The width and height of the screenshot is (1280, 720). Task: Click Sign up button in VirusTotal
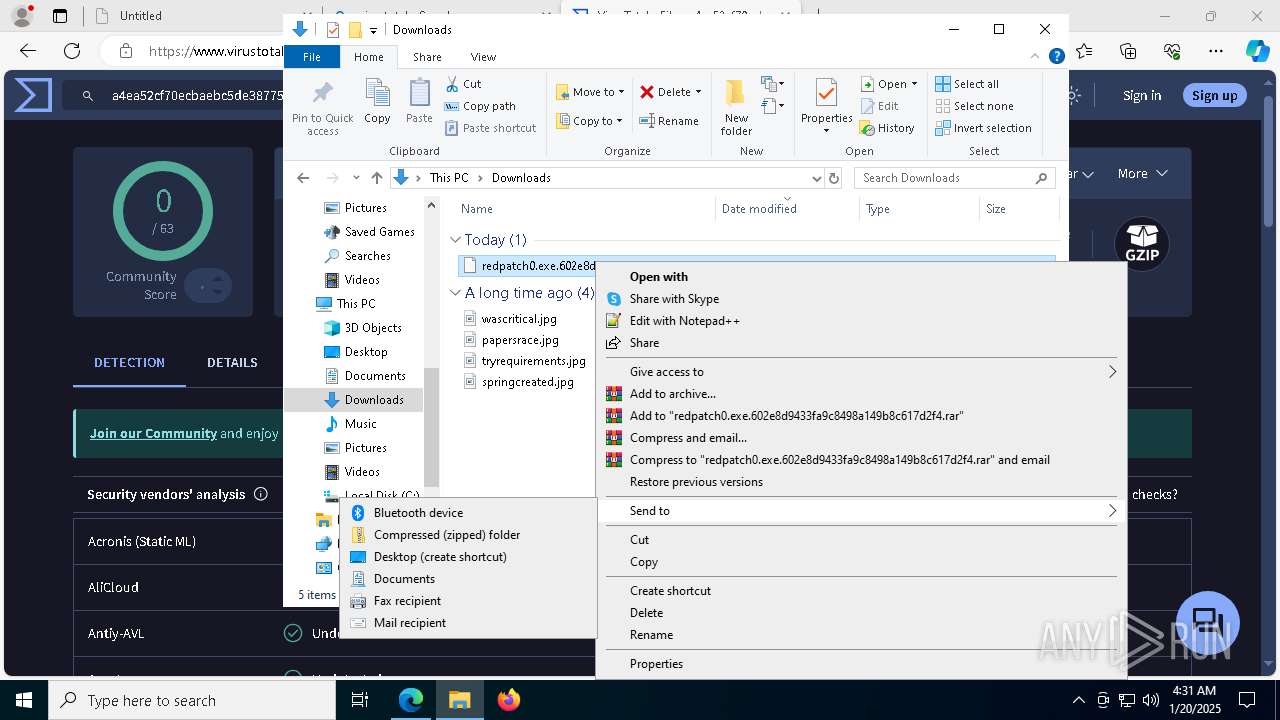1214,95
